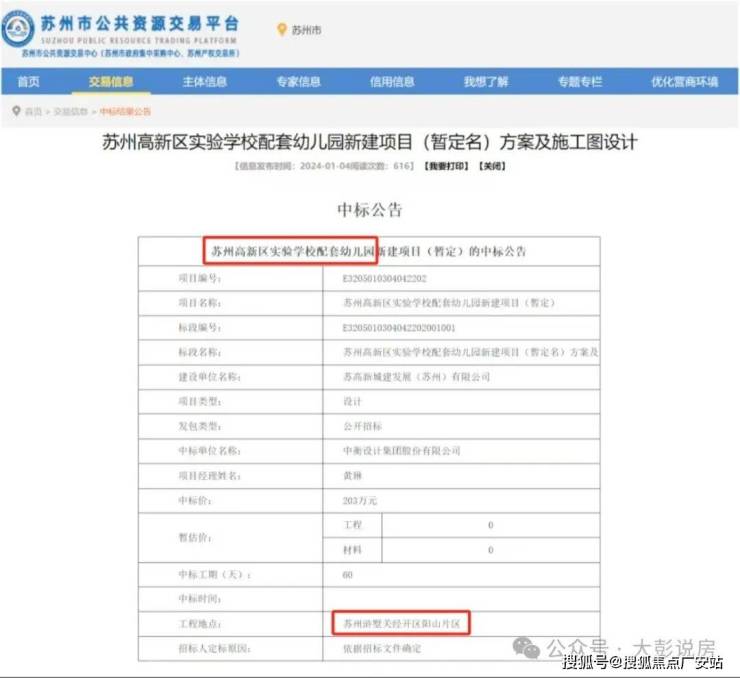The width and height of the screenshot is (740, 678).
Task: Open the 我想了解 navigation item
Action: (486, 82)
